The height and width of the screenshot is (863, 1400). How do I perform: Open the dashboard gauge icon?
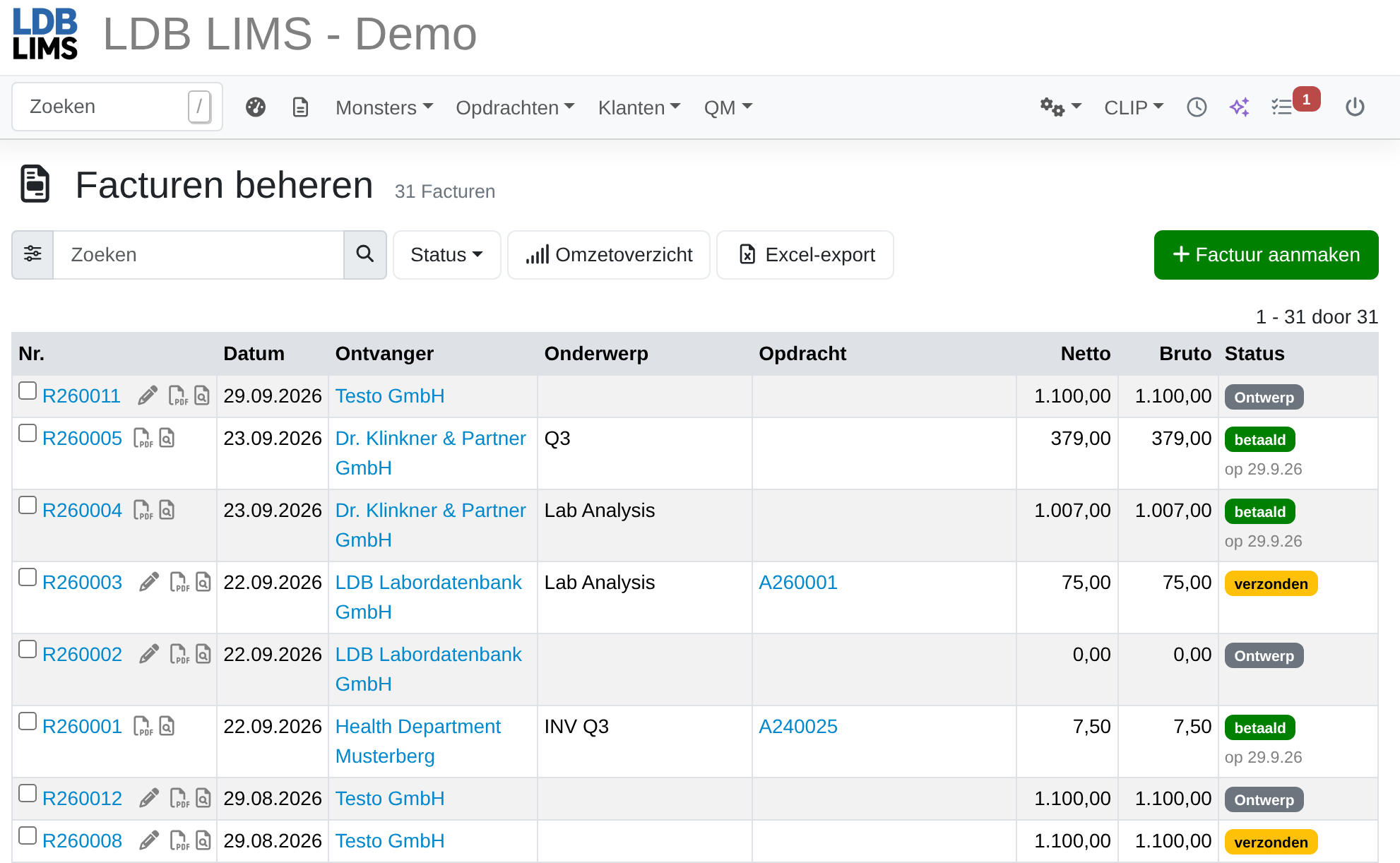[x=256, y=107]
